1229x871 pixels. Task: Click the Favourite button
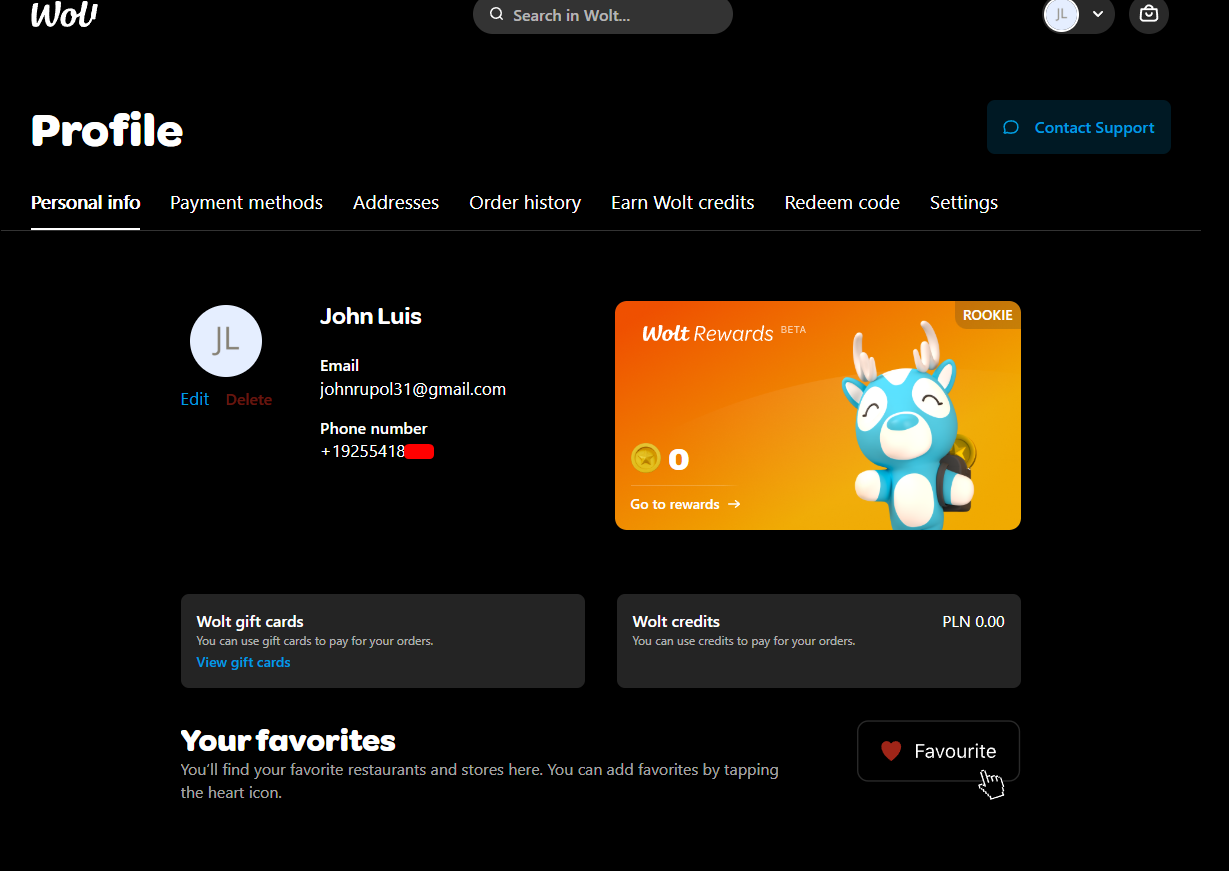coord(939,751)
